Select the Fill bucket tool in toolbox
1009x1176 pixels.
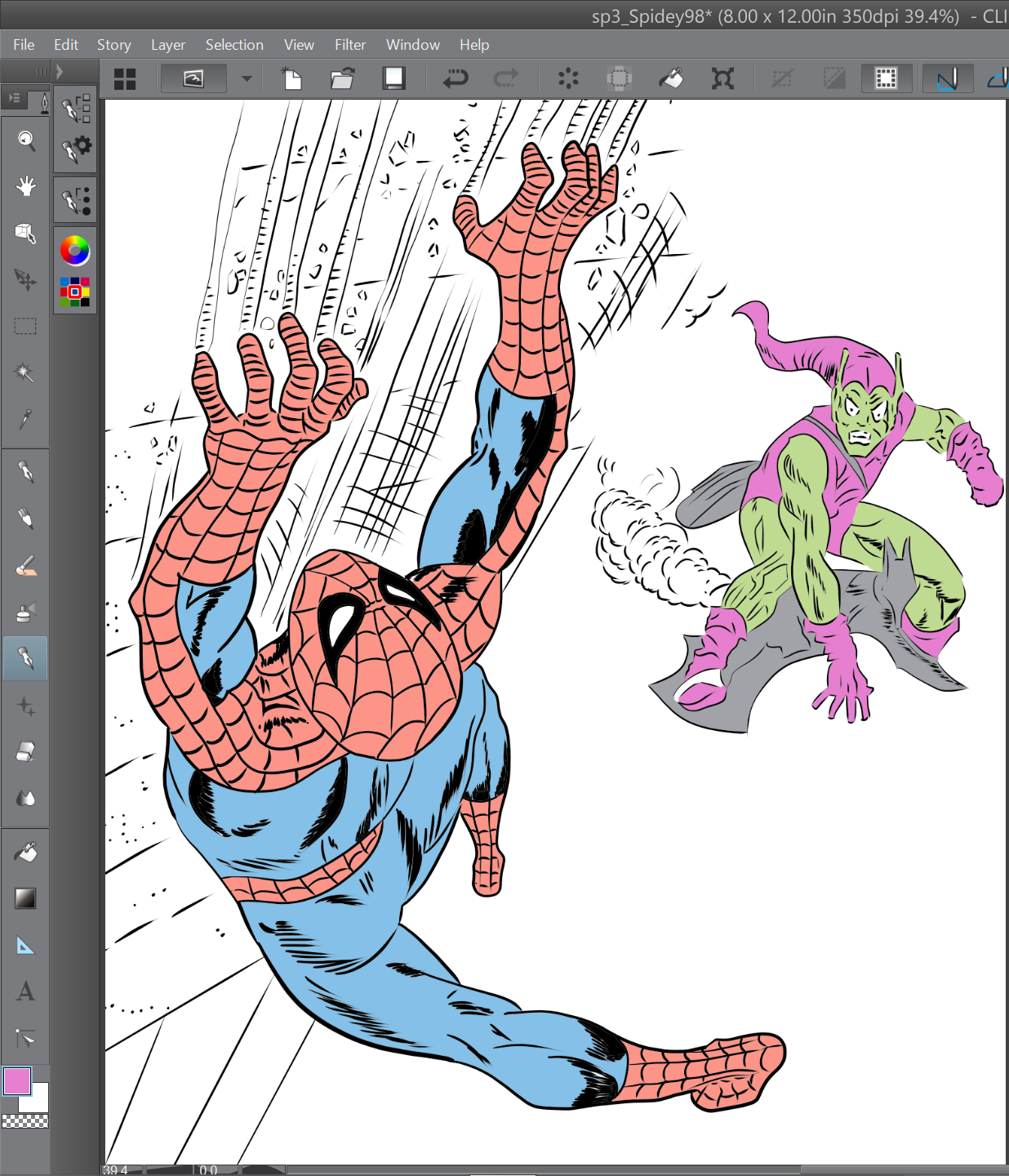25,852
